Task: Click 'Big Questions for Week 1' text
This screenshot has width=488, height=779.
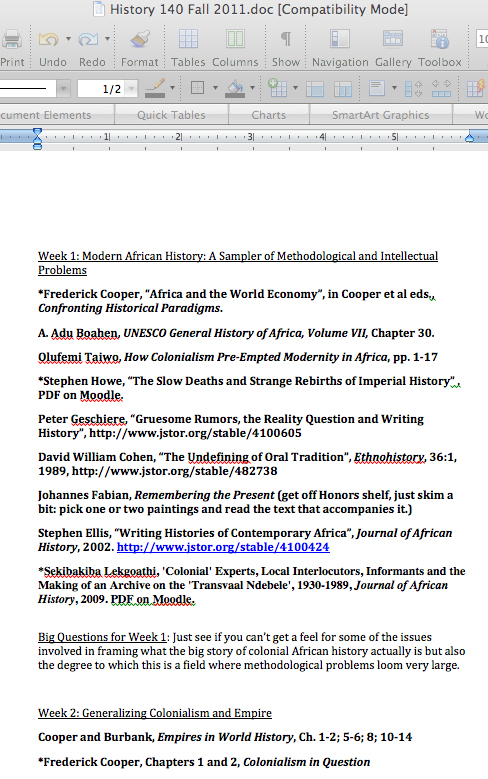Action: 102,637
